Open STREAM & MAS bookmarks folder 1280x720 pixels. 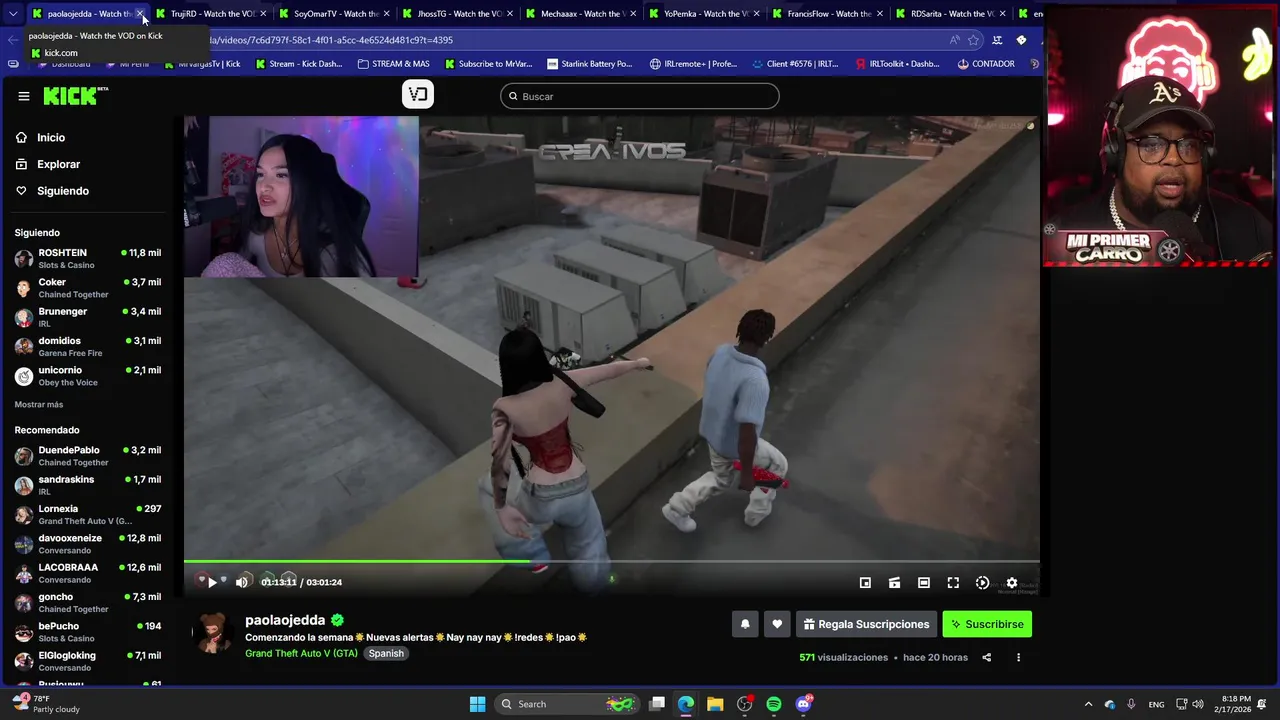[x=394, y=64]
